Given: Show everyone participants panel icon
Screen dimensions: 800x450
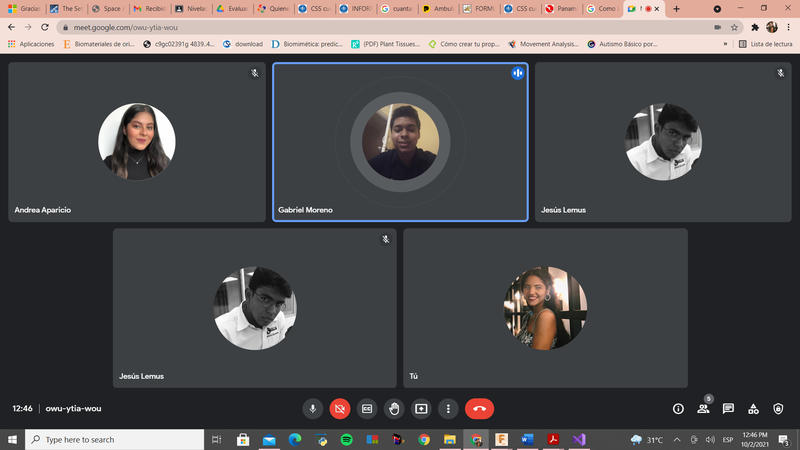Looking at the screenshot, I should pos(704,408).
